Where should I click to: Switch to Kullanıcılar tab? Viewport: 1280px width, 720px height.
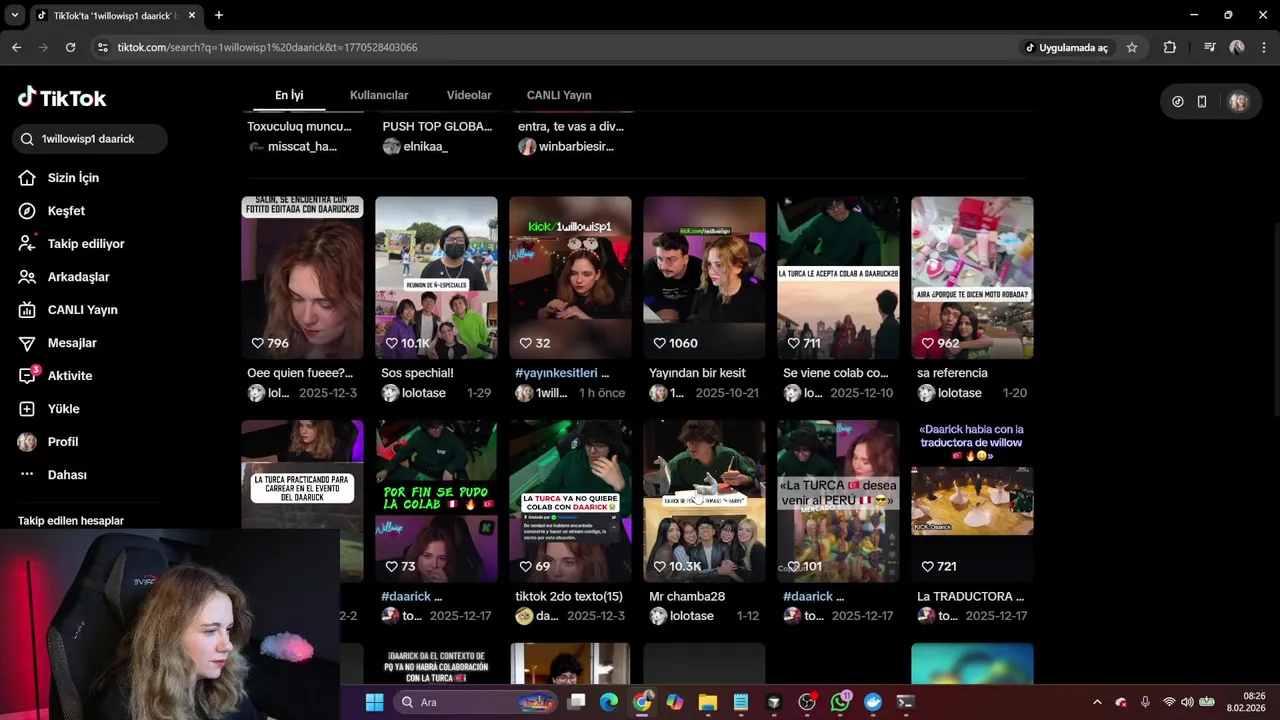coord(379,95)
